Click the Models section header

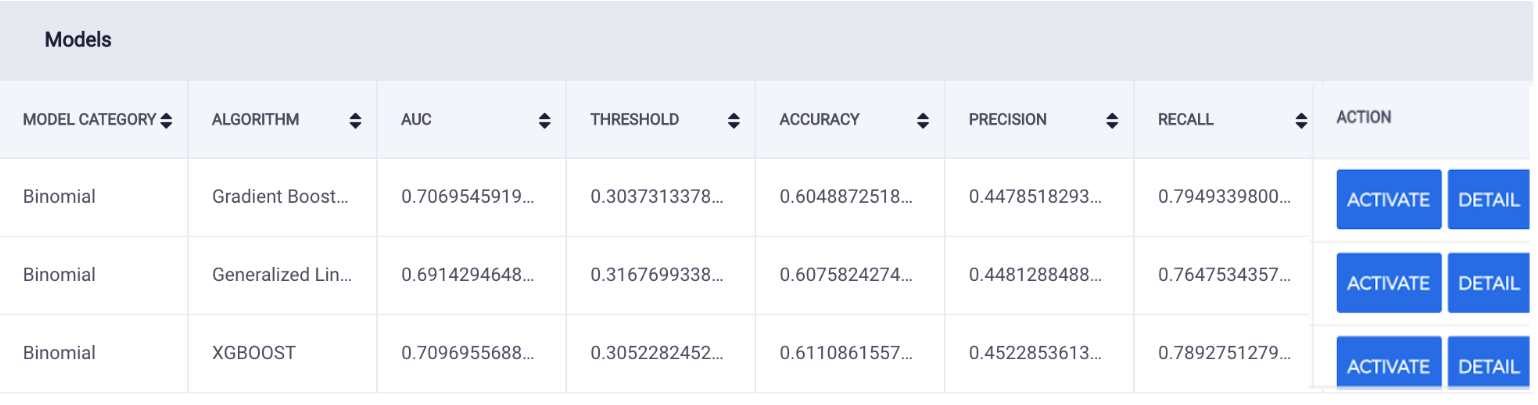tap(78, 40)
